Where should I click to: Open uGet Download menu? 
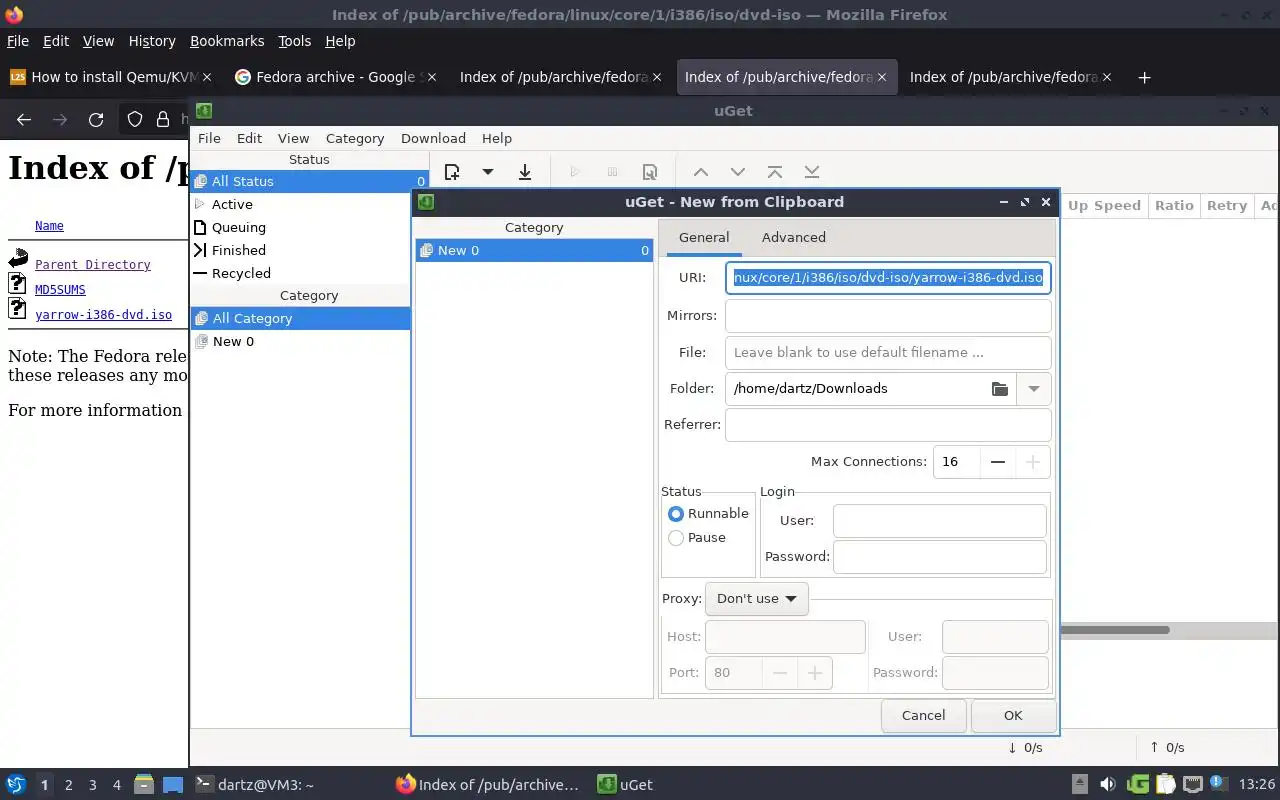[x=433, y=138]
